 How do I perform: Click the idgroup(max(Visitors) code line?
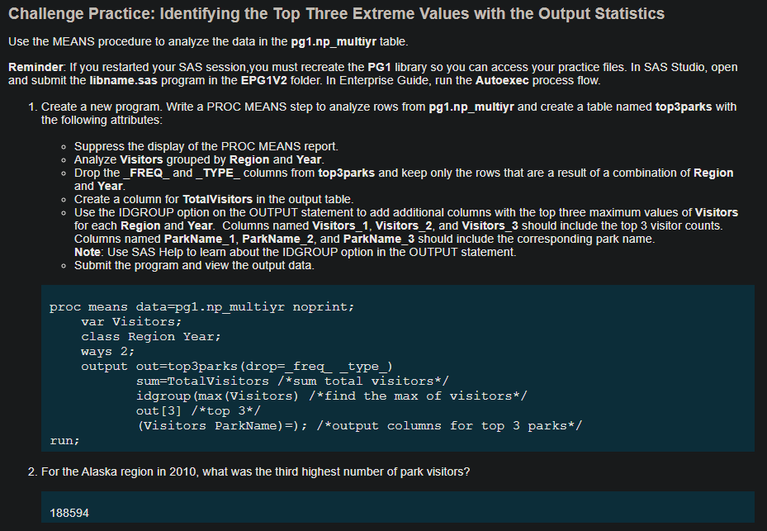click(x=331, y=396)
